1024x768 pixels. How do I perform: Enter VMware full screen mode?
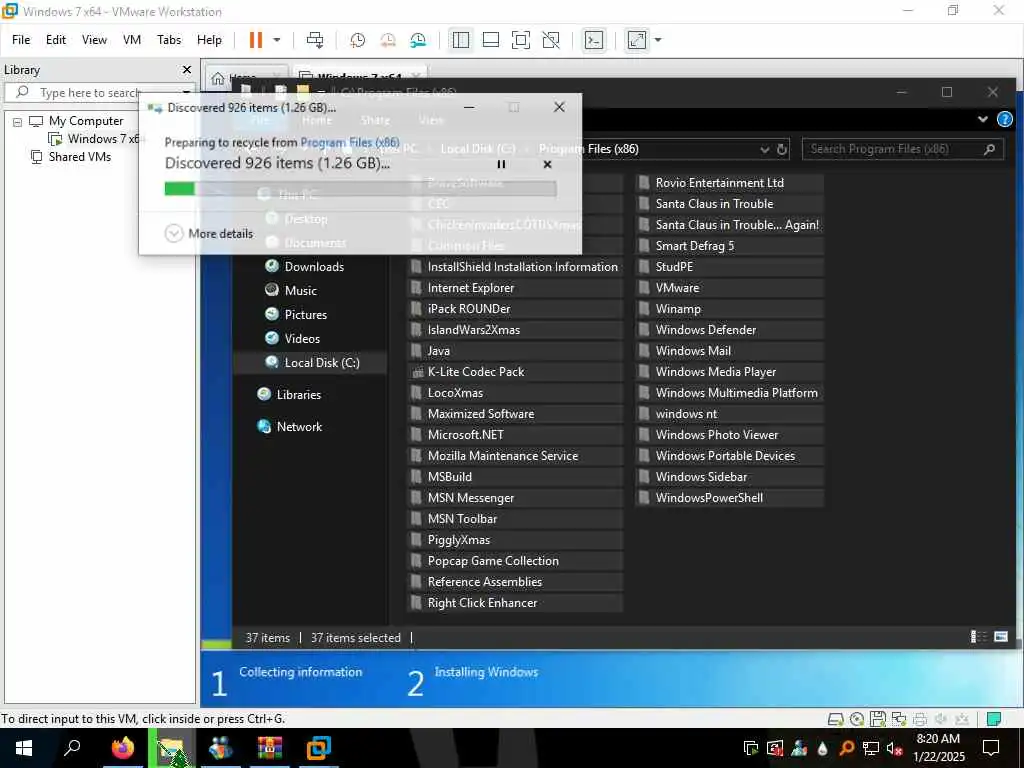coord(520,40)
